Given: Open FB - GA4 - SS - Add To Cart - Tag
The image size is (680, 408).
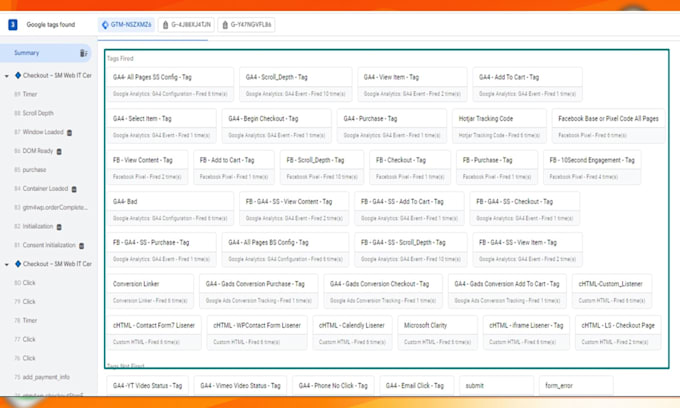Looking at the screenshot, I should [409, 209].
